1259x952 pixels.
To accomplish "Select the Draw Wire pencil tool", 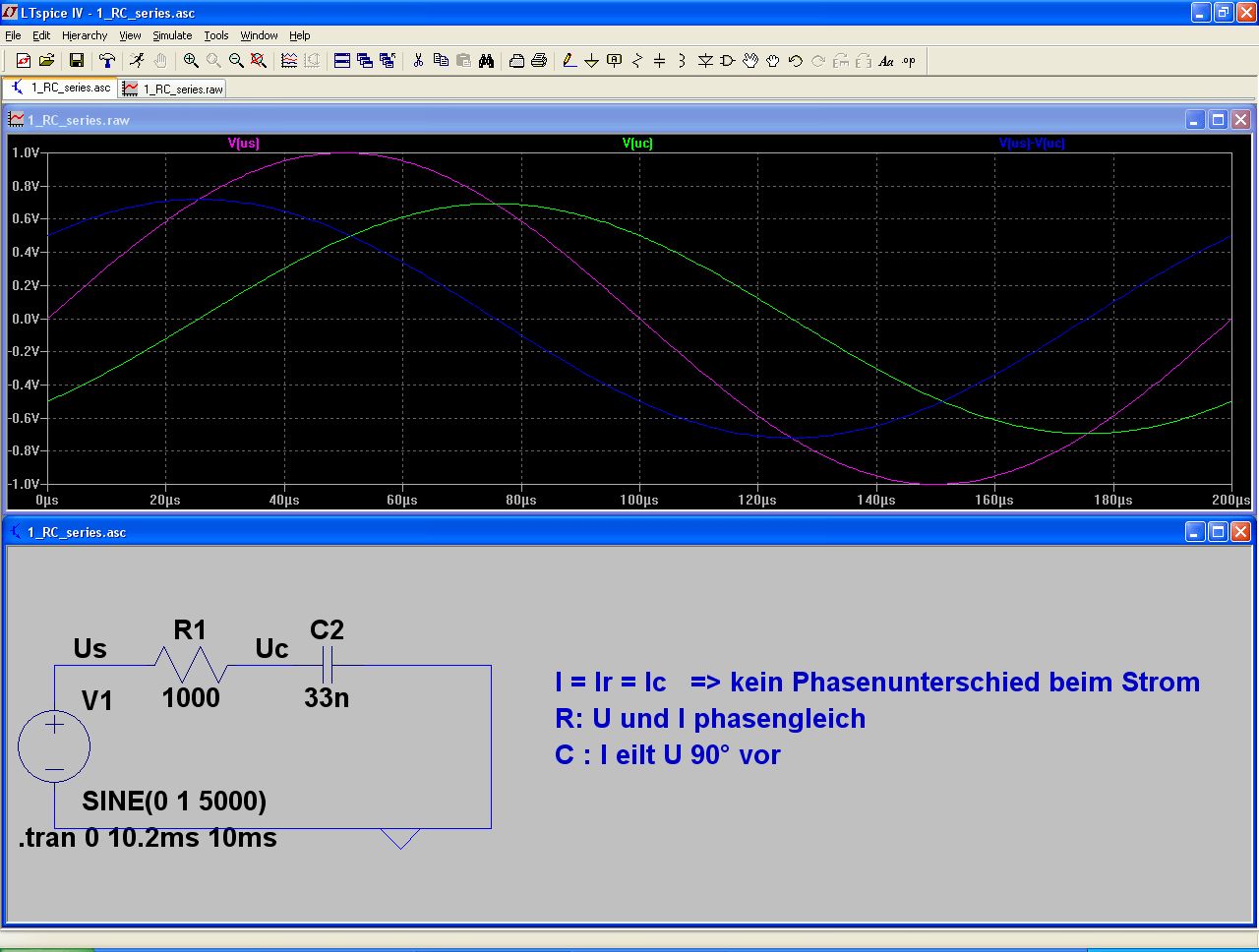I will pos(569,61).
